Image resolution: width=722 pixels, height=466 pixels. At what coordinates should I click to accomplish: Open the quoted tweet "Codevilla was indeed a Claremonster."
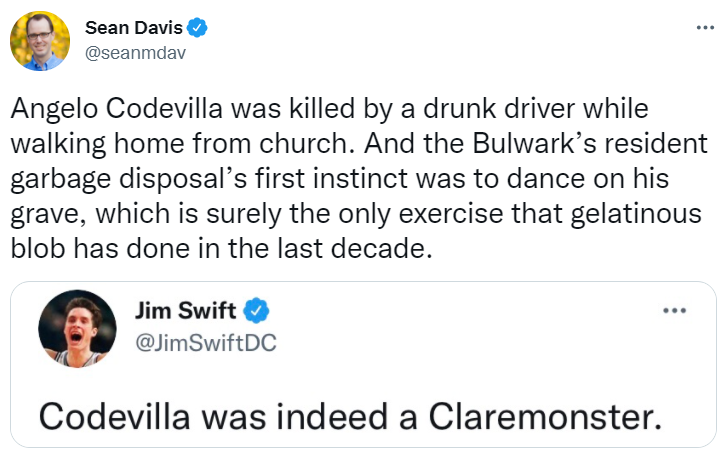pos(363,364)
